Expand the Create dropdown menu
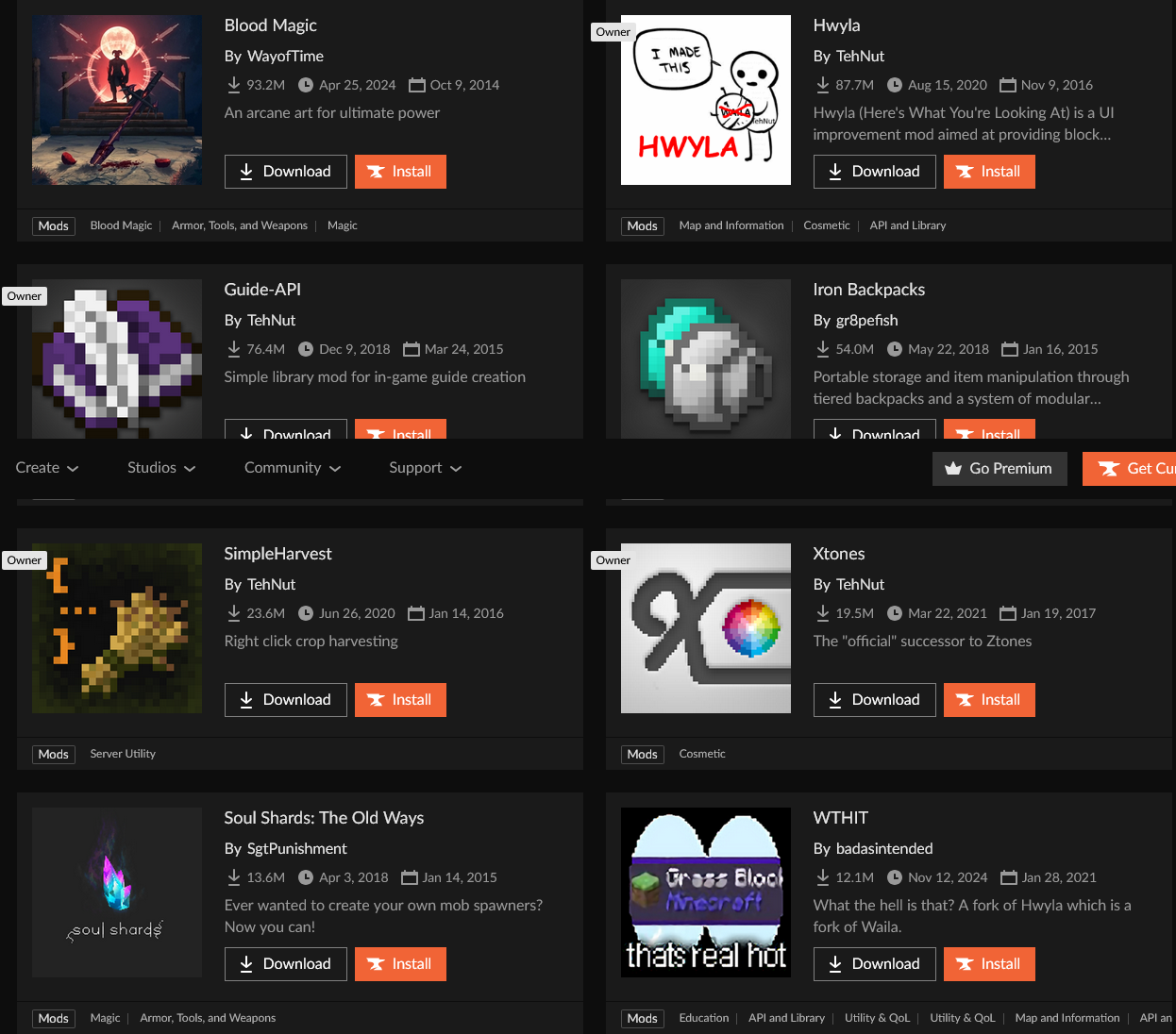 (x=47, y=468)
